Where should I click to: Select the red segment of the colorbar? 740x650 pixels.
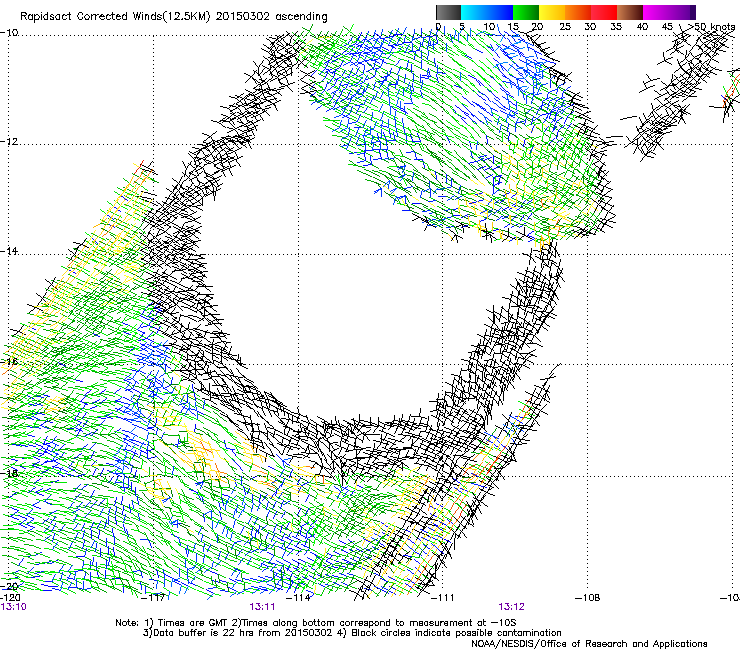(604, 12)
